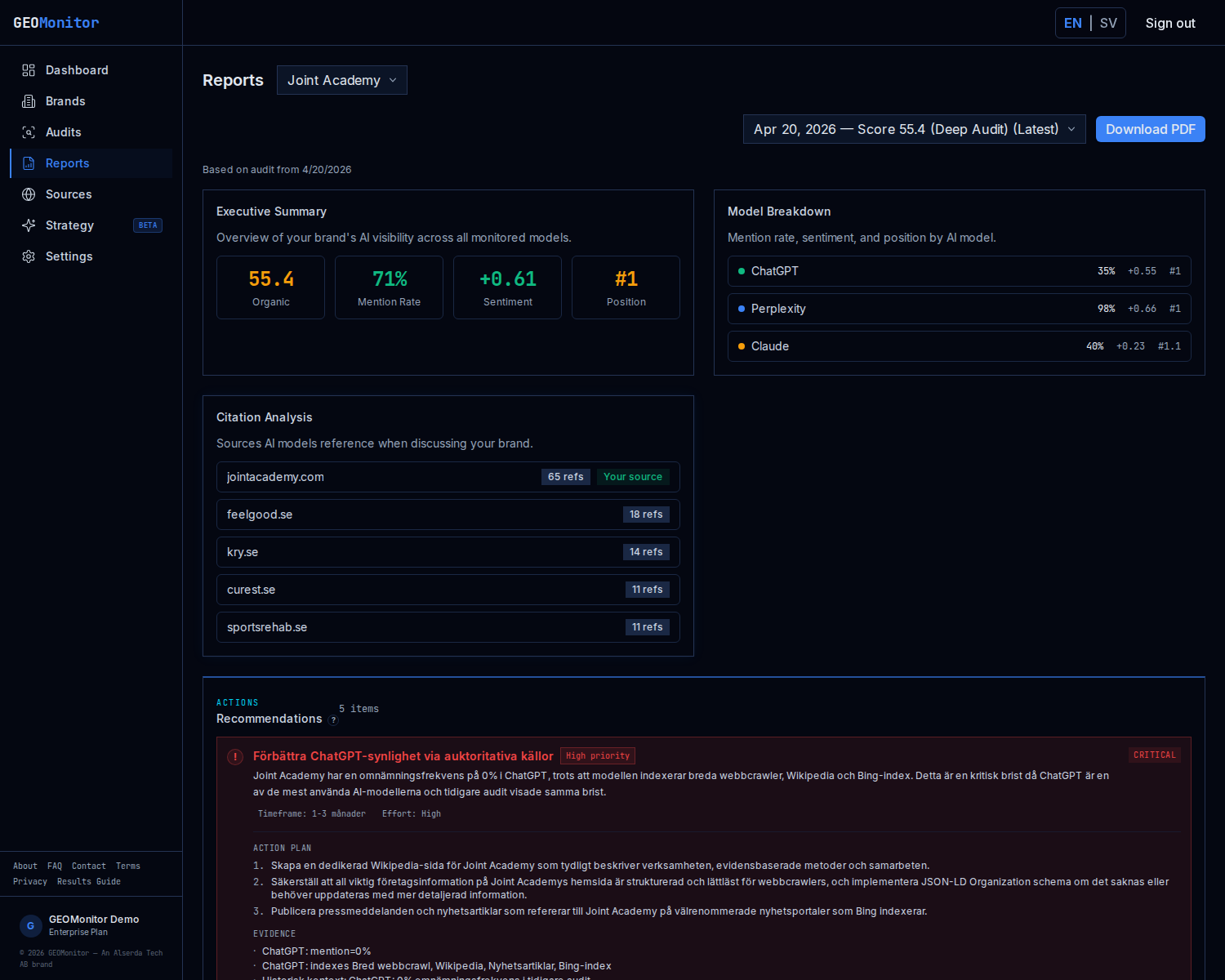Click the kry.se citation row
Viewport: 1225px width, 980px height.
(x=448, y=552)
